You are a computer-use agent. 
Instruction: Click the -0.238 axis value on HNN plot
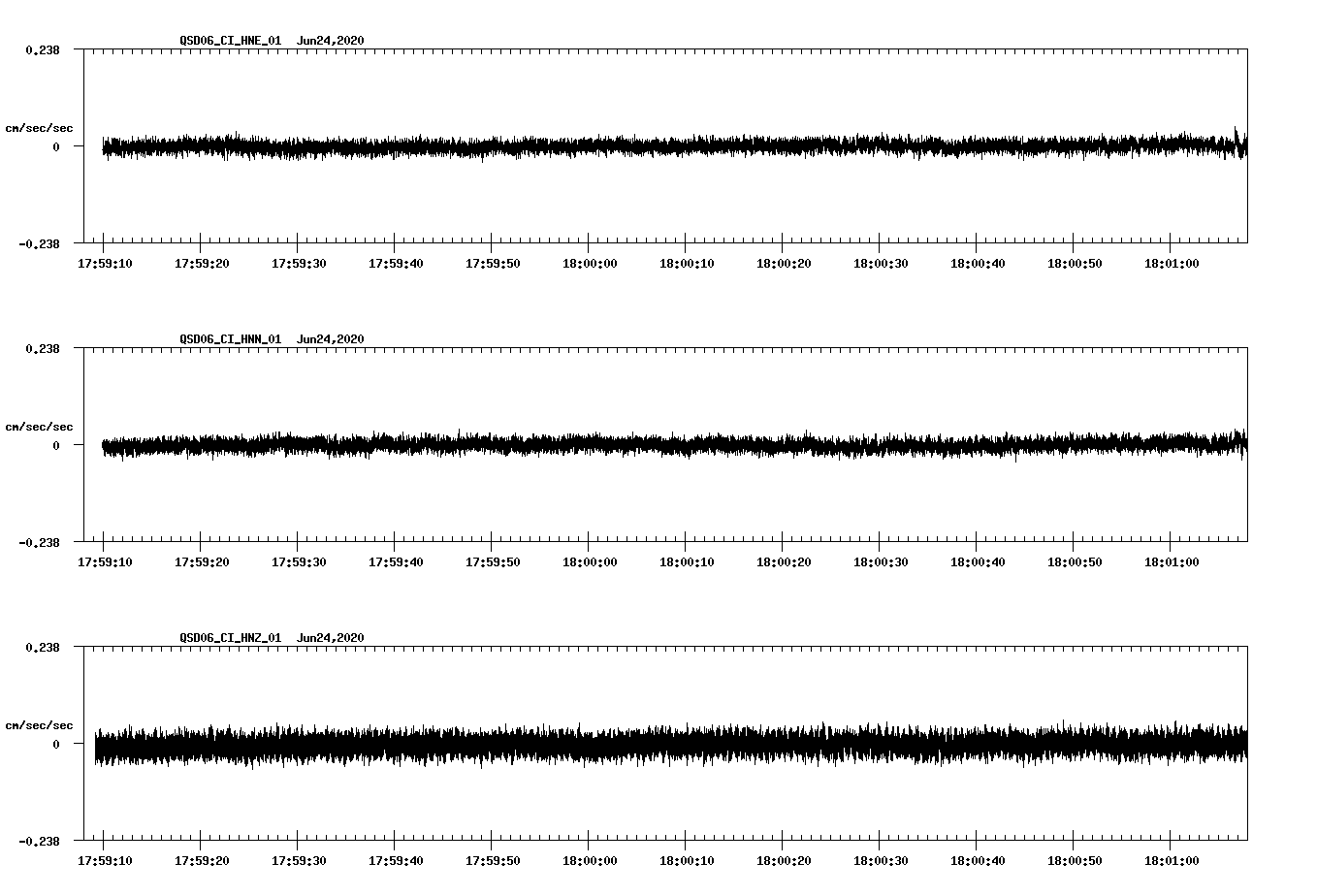point(39,542)
